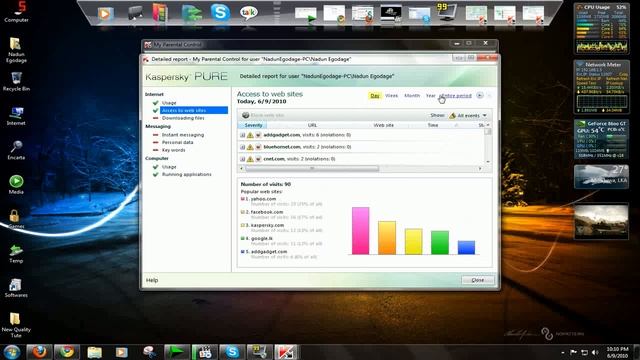Sort by the URL column
Image resolution: width=640 pixels, height=360 pixels.
[312, 125]
